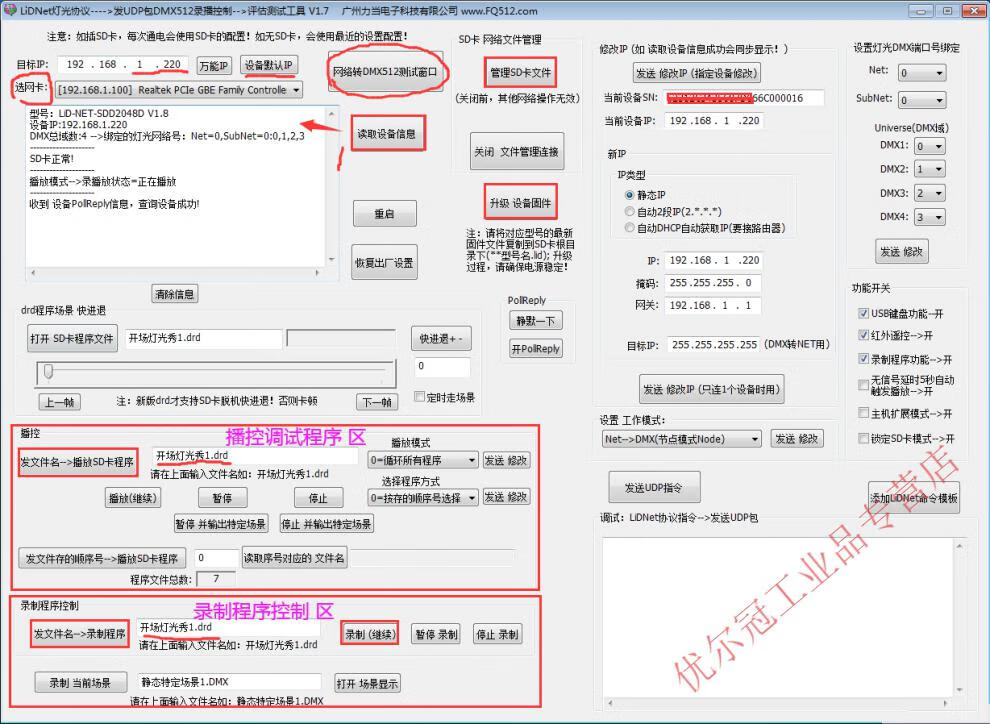Viewport: 990px width, 724px height.
Task: Click 发送 修改 next to work mode dropdown
Action: coord(797,439)
